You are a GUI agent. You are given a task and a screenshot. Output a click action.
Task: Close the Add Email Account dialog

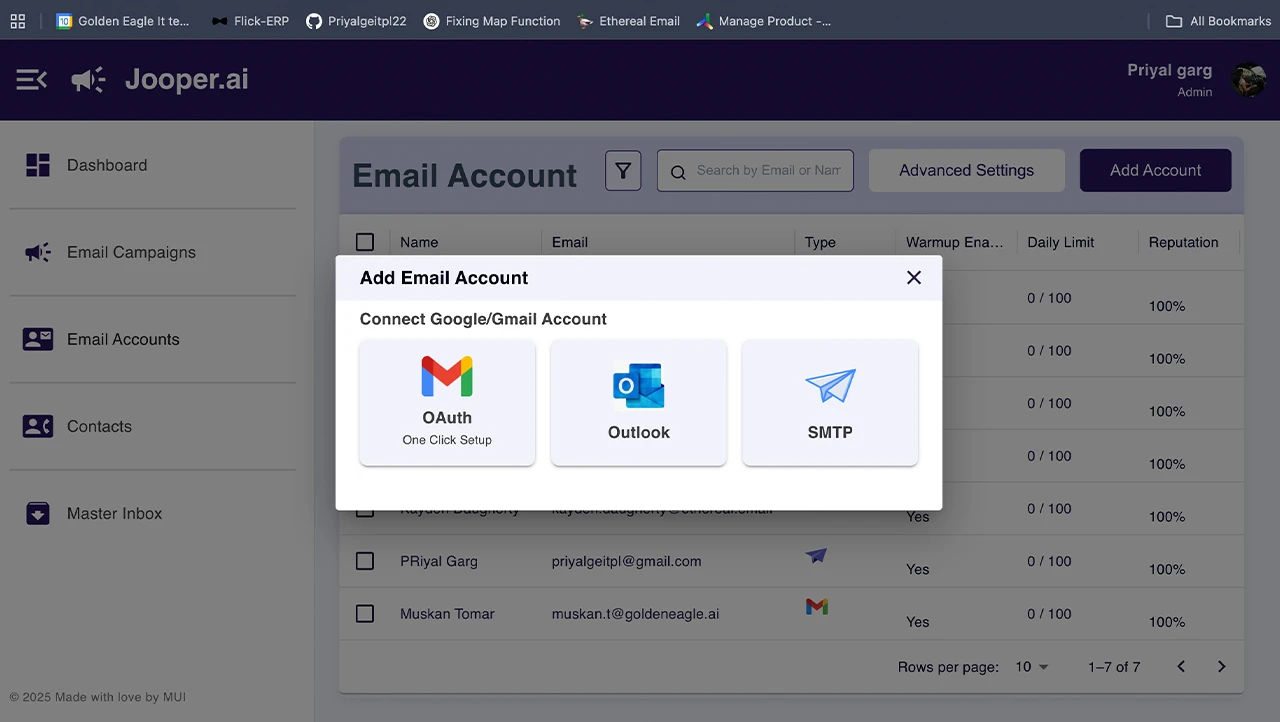coord(914,277)
